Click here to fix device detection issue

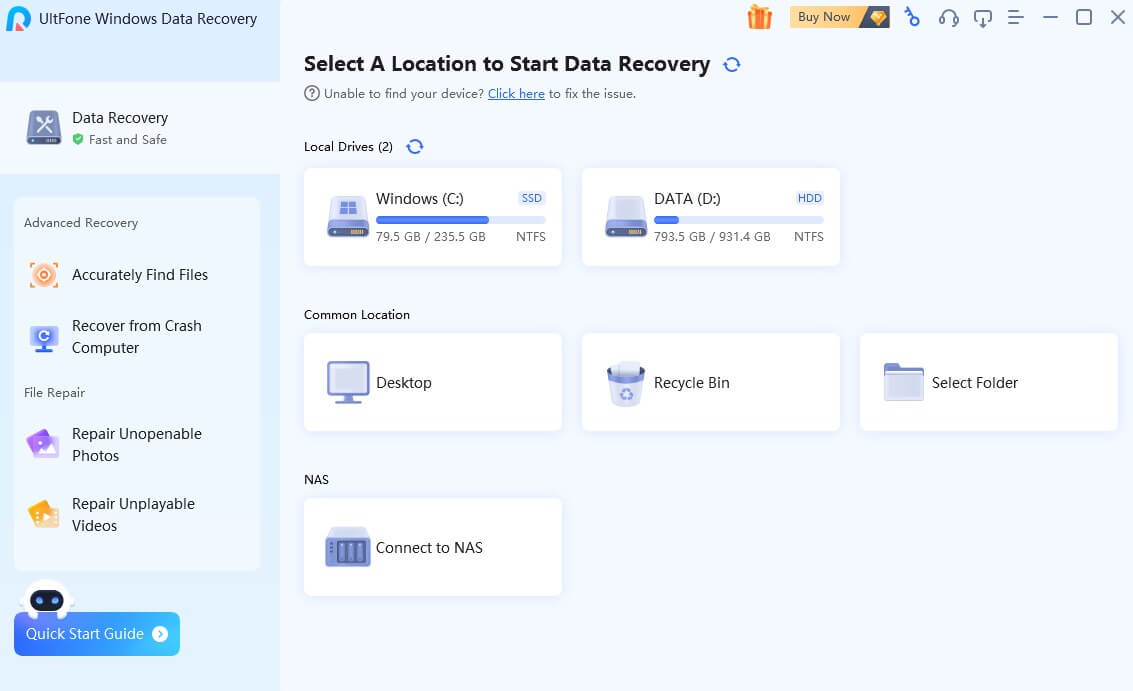point(516,93)
